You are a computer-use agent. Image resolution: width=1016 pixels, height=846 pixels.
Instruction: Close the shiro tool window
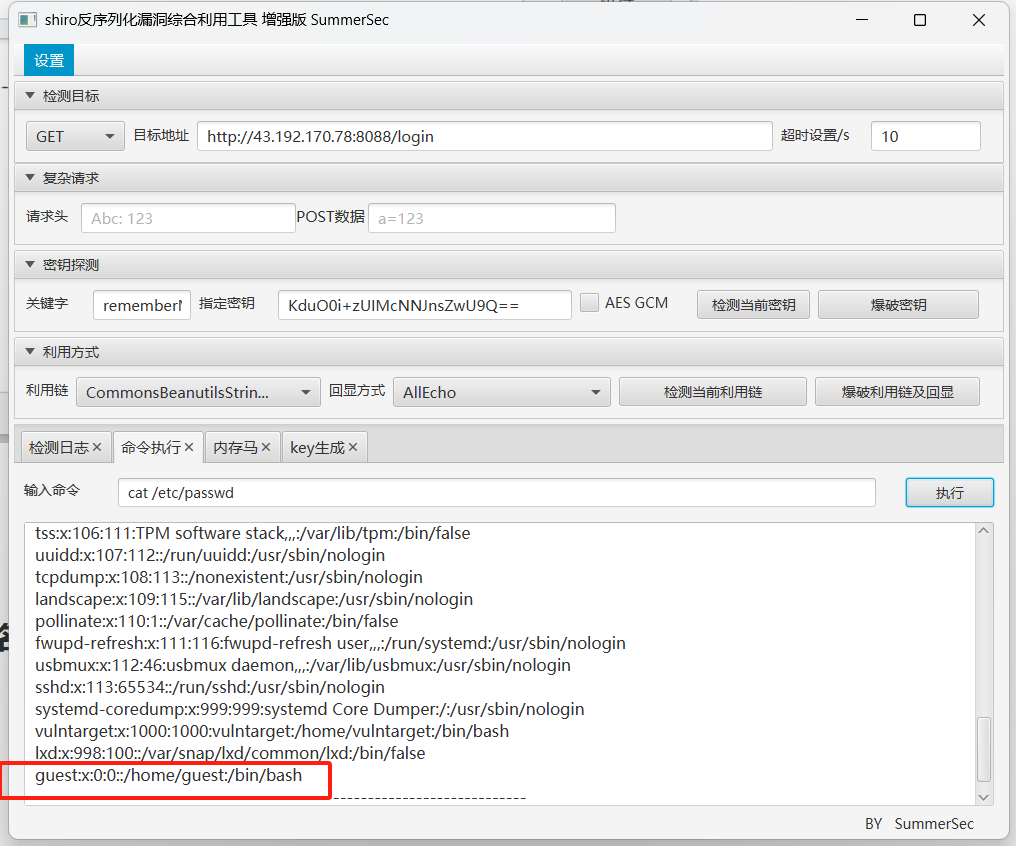pyautogui.click(x=978, y=20)
